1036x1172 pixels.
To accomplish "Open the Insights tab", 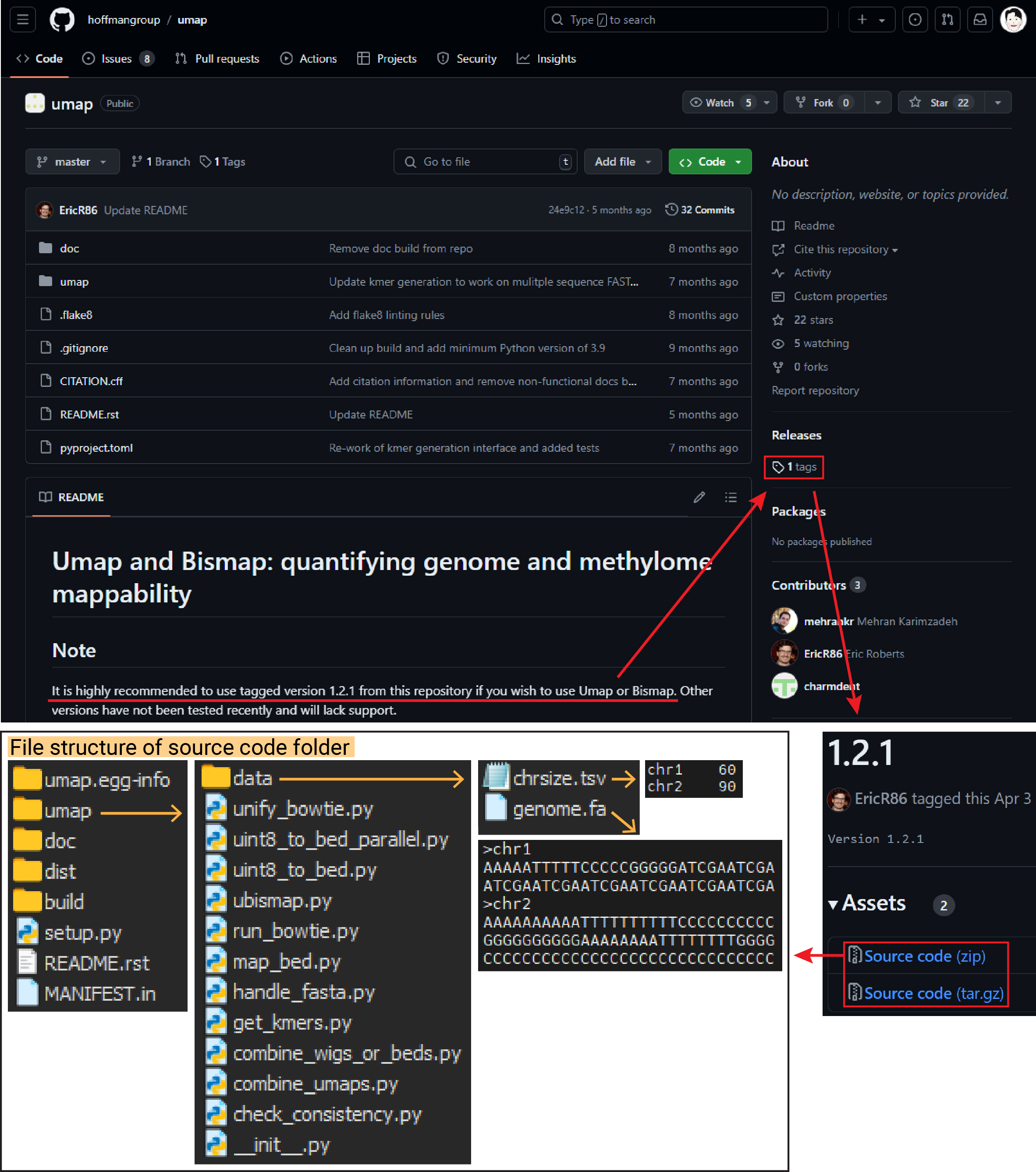I will click(546, 58).
